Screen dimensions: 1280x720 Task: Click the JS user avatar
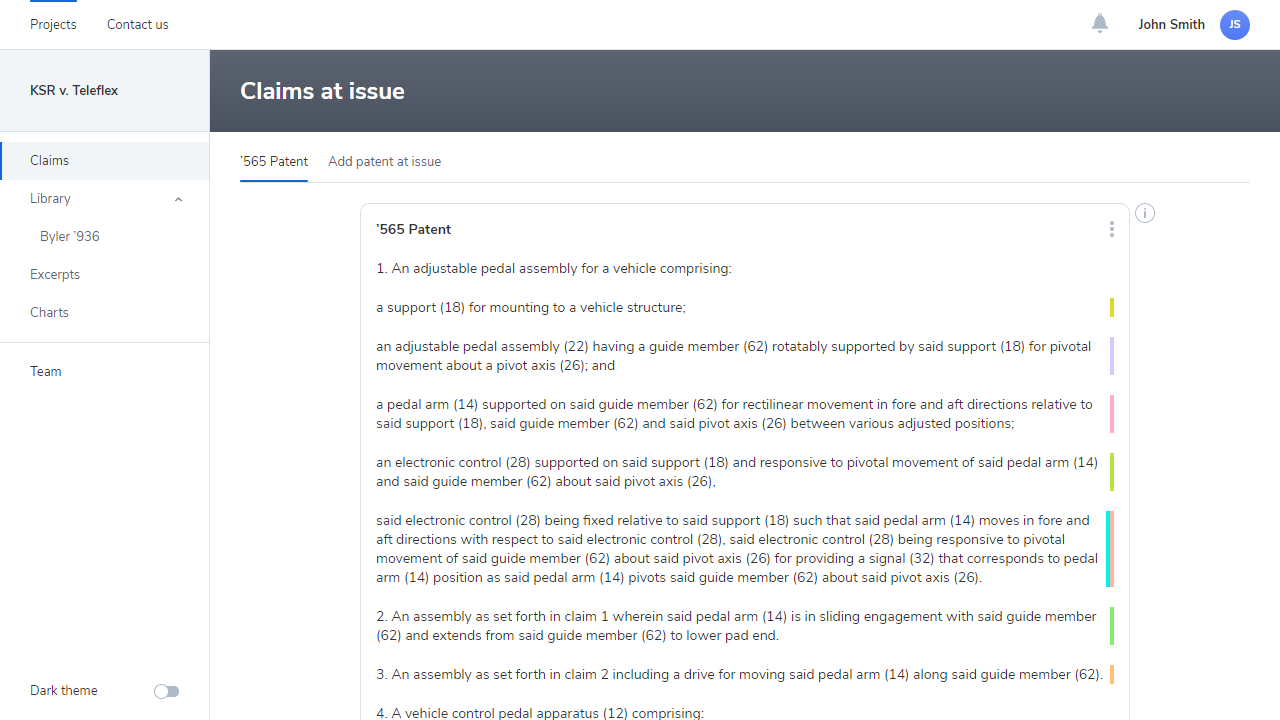tap(1235, 25)
